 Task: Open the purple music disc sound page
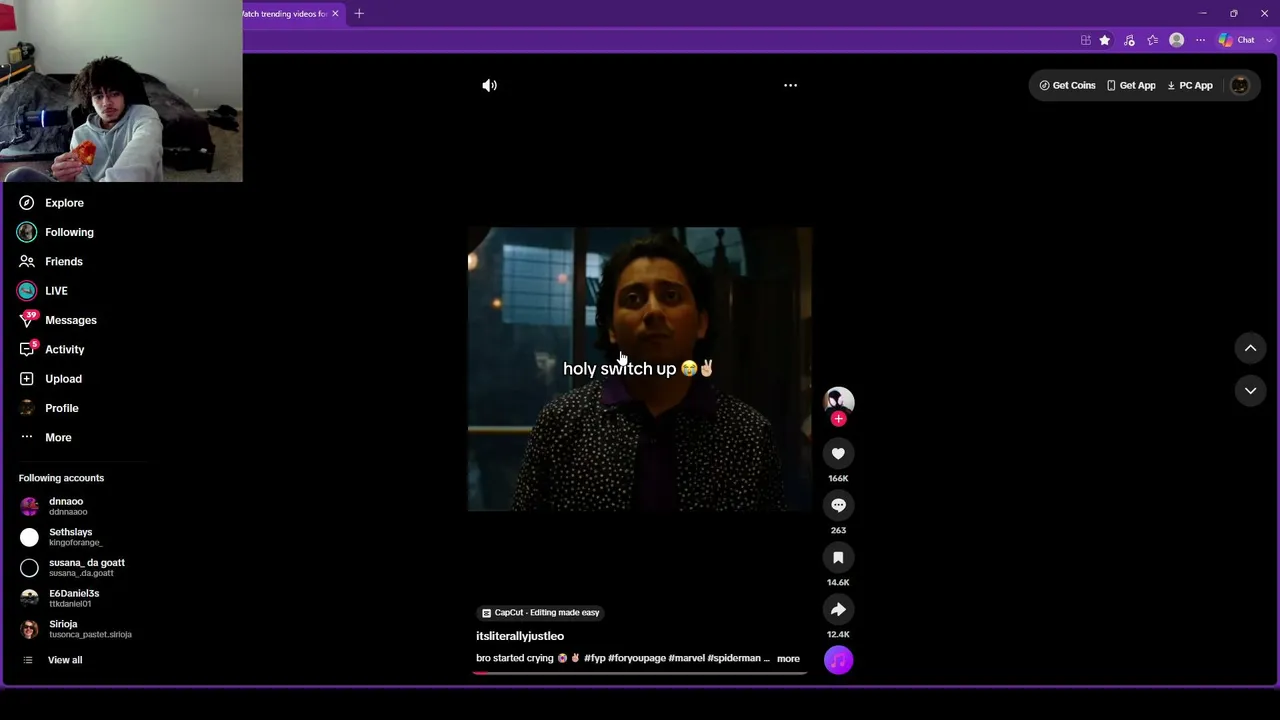point(838,660)
